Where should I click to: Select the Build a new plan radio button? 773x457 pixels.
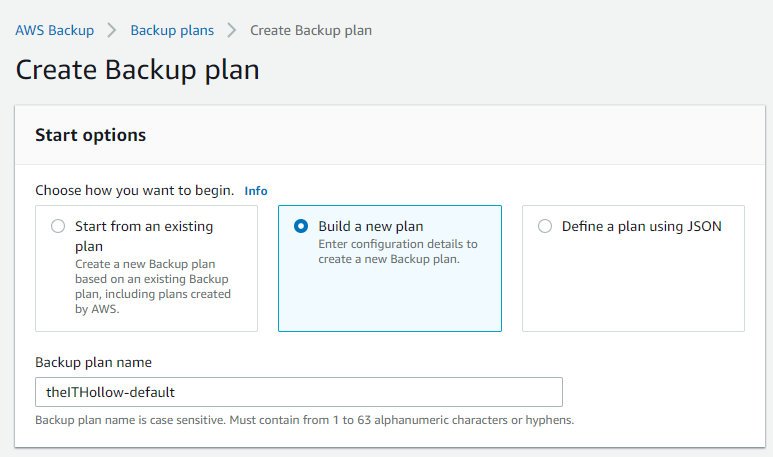301,227
